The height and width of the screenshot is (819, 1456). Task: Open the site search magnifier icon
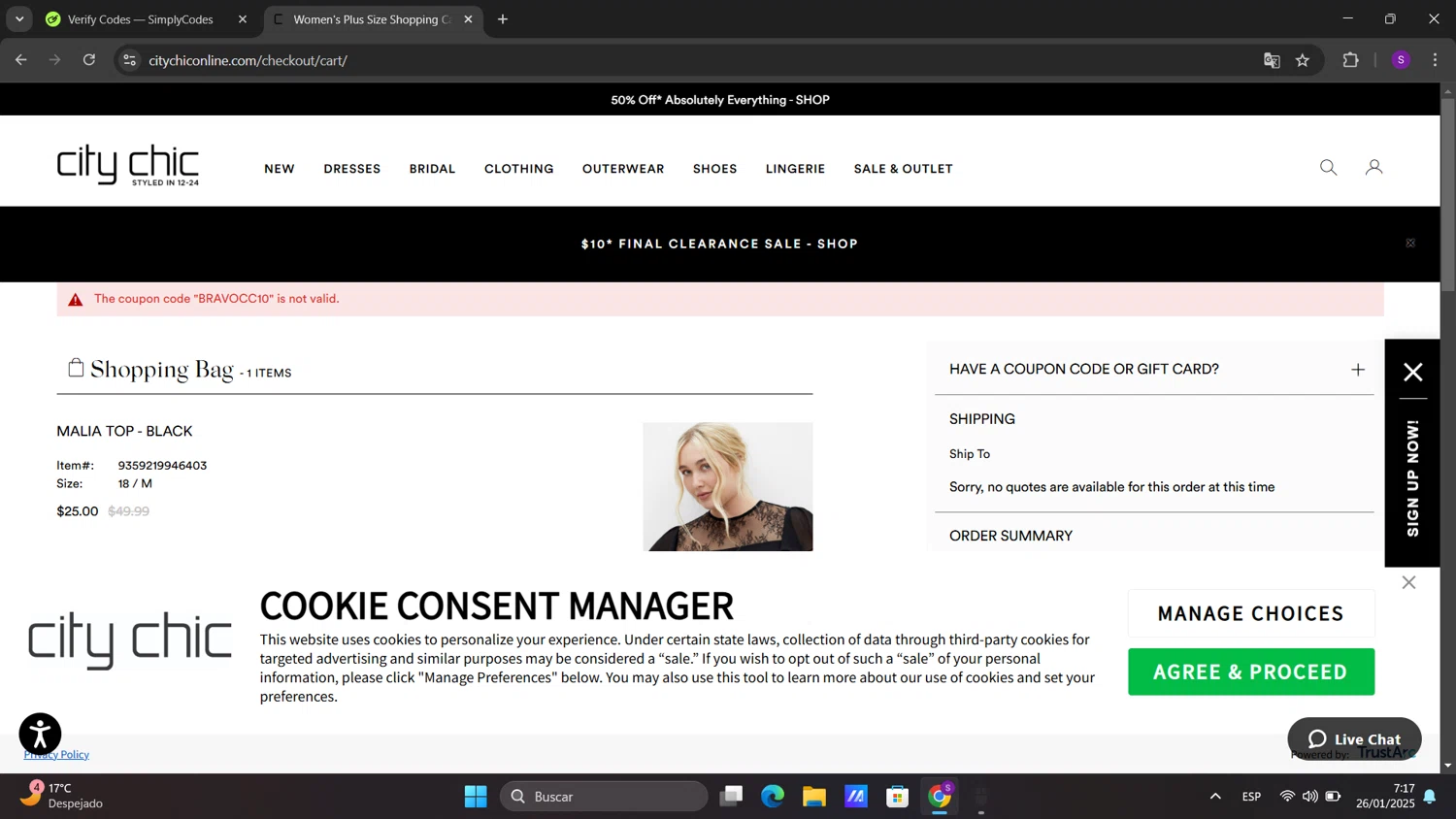pos(1328,168)
